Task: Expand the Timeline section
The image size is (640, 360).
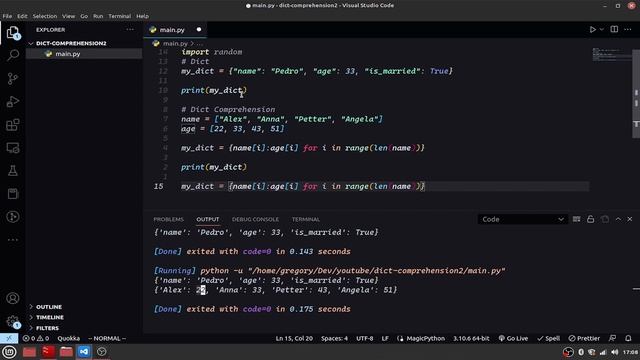Action: point(84,317)
